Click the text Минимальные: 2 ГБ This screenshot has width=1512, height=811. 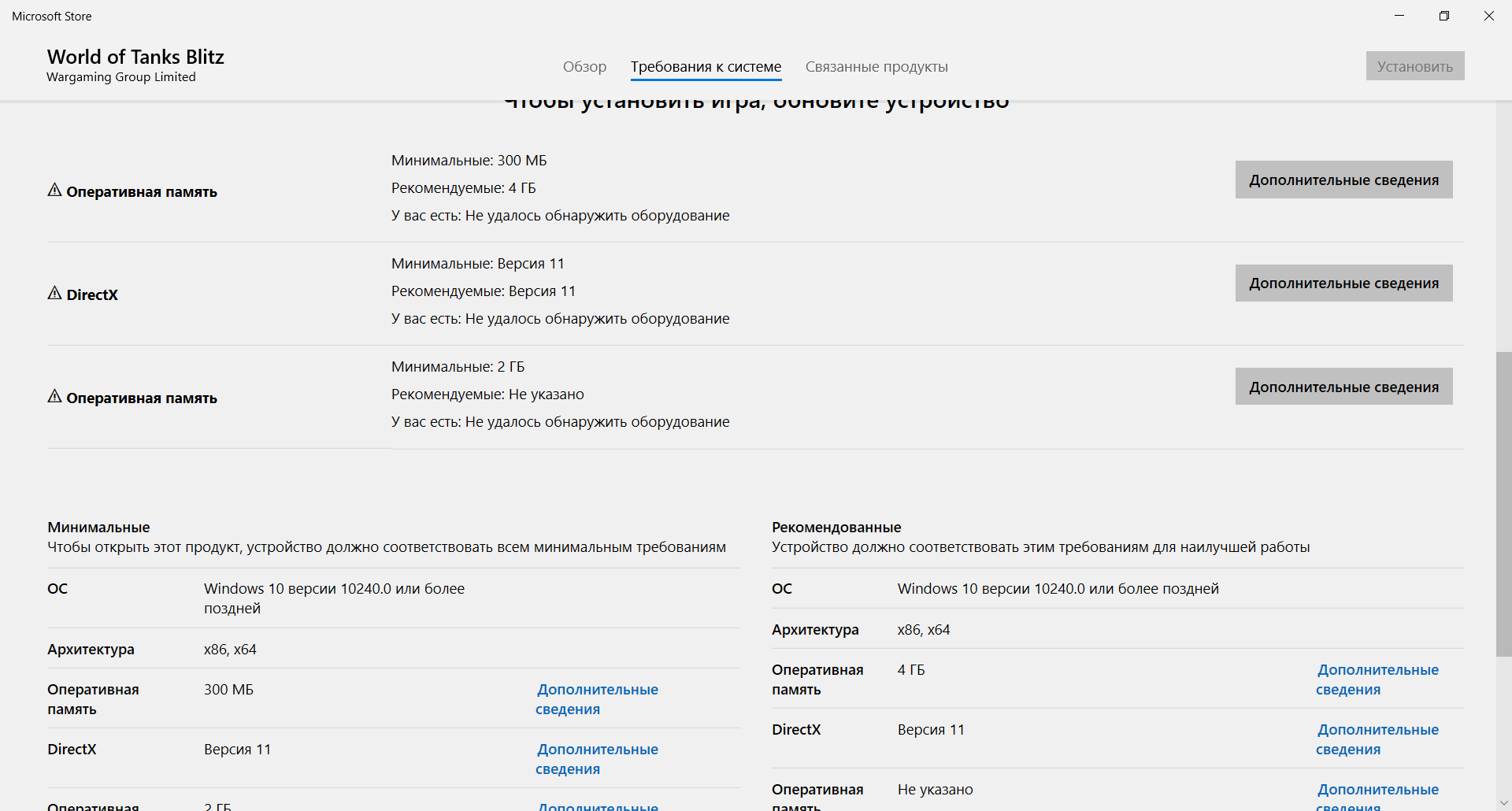(458, 367)
